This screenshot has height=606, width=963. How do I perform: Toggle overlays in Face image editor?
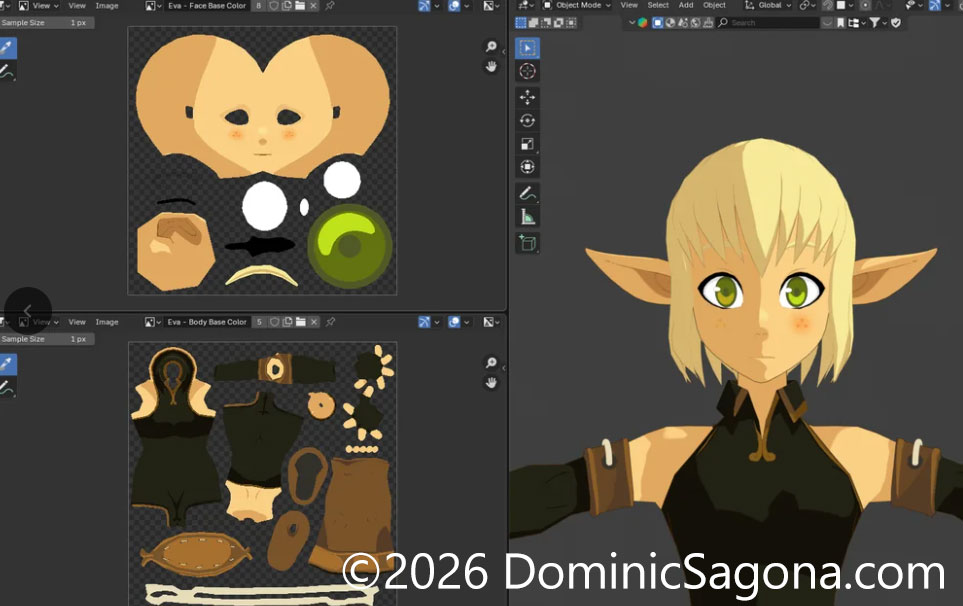tap(454, 6)
